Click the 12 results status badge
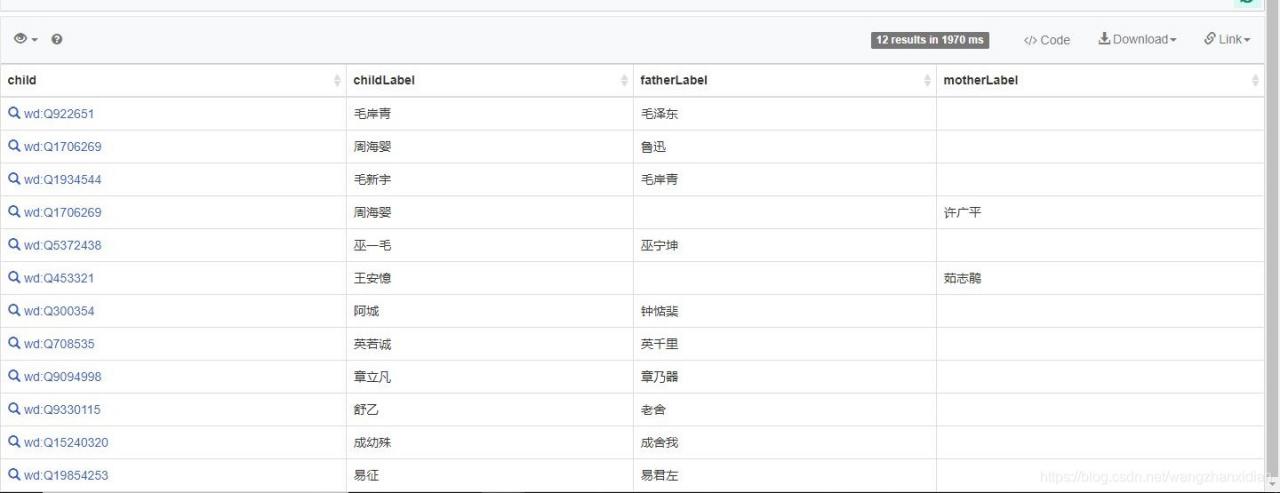The image size is (1280, 493). point(930,40)
